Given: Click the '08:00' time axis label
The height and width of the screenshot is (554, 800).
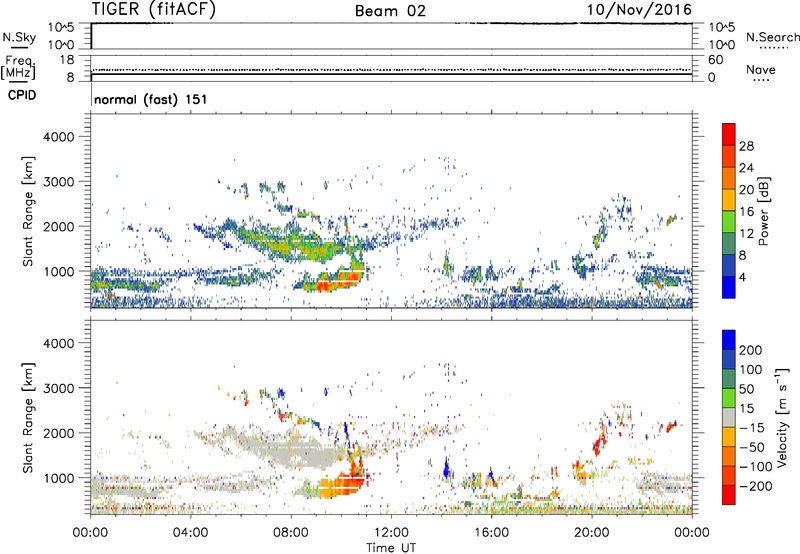Looking at the screenshot, I should pyautogui.click(x=291, y=533).
